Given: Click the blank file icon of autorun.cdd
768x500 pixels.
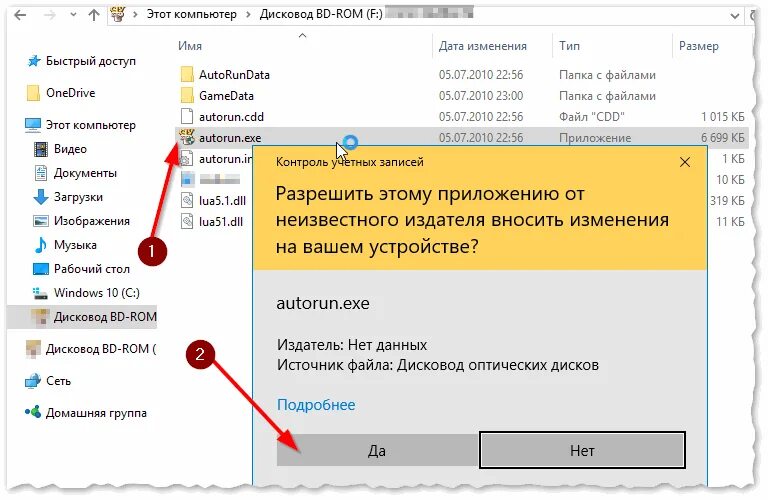Looking at the screenshot, I should (187, 117).
